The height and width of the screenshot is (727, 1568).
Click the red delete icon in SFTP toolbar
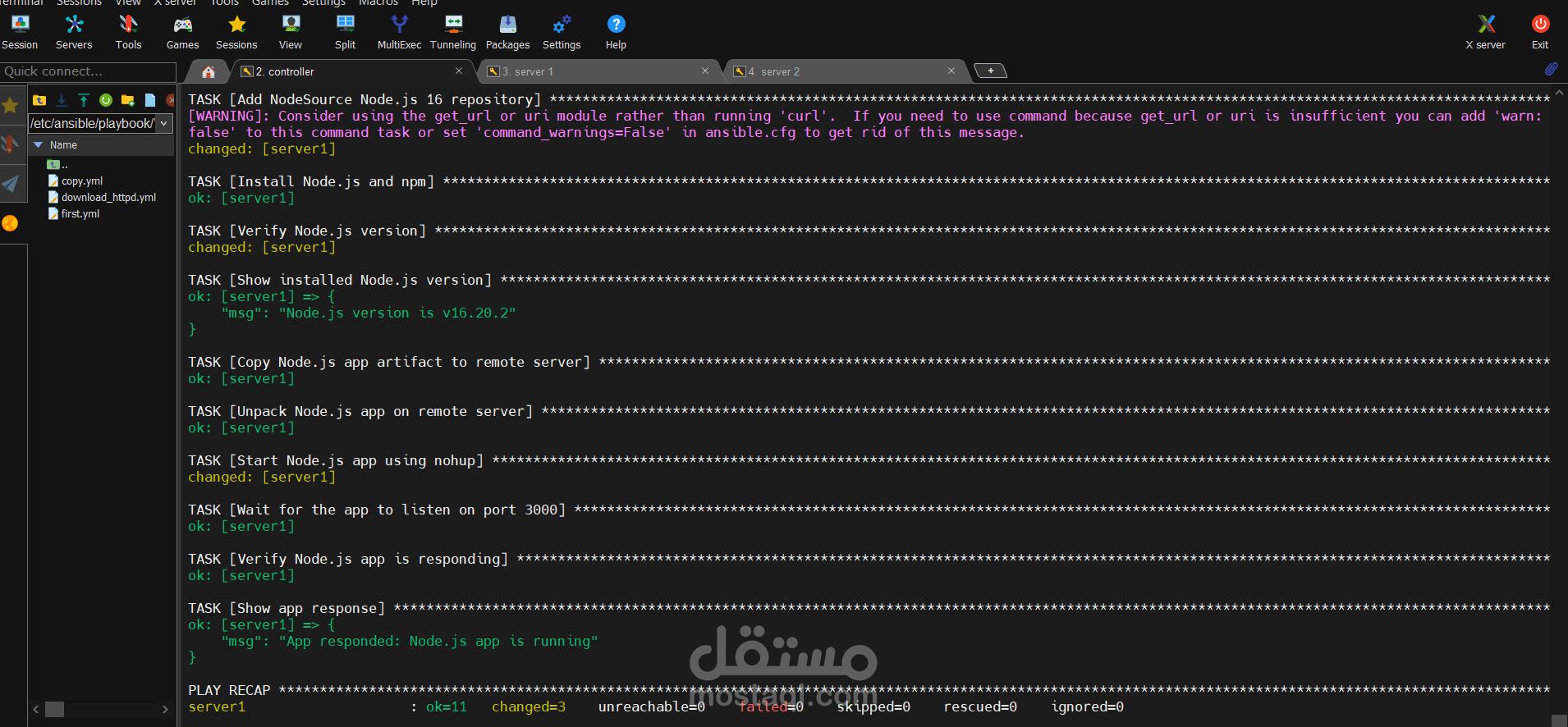click(171, 100)
